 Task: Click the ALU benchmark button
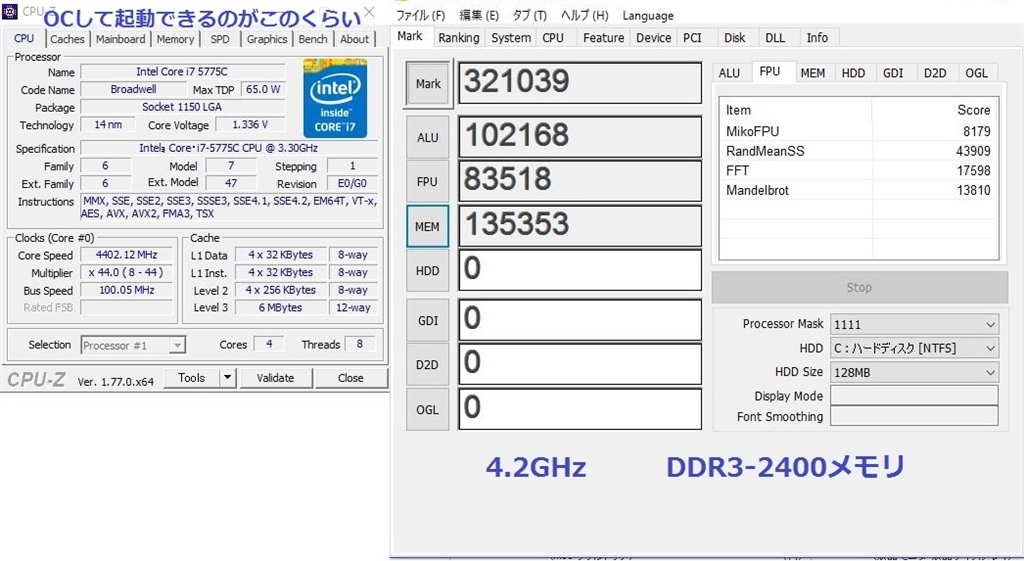click(428, 137)
